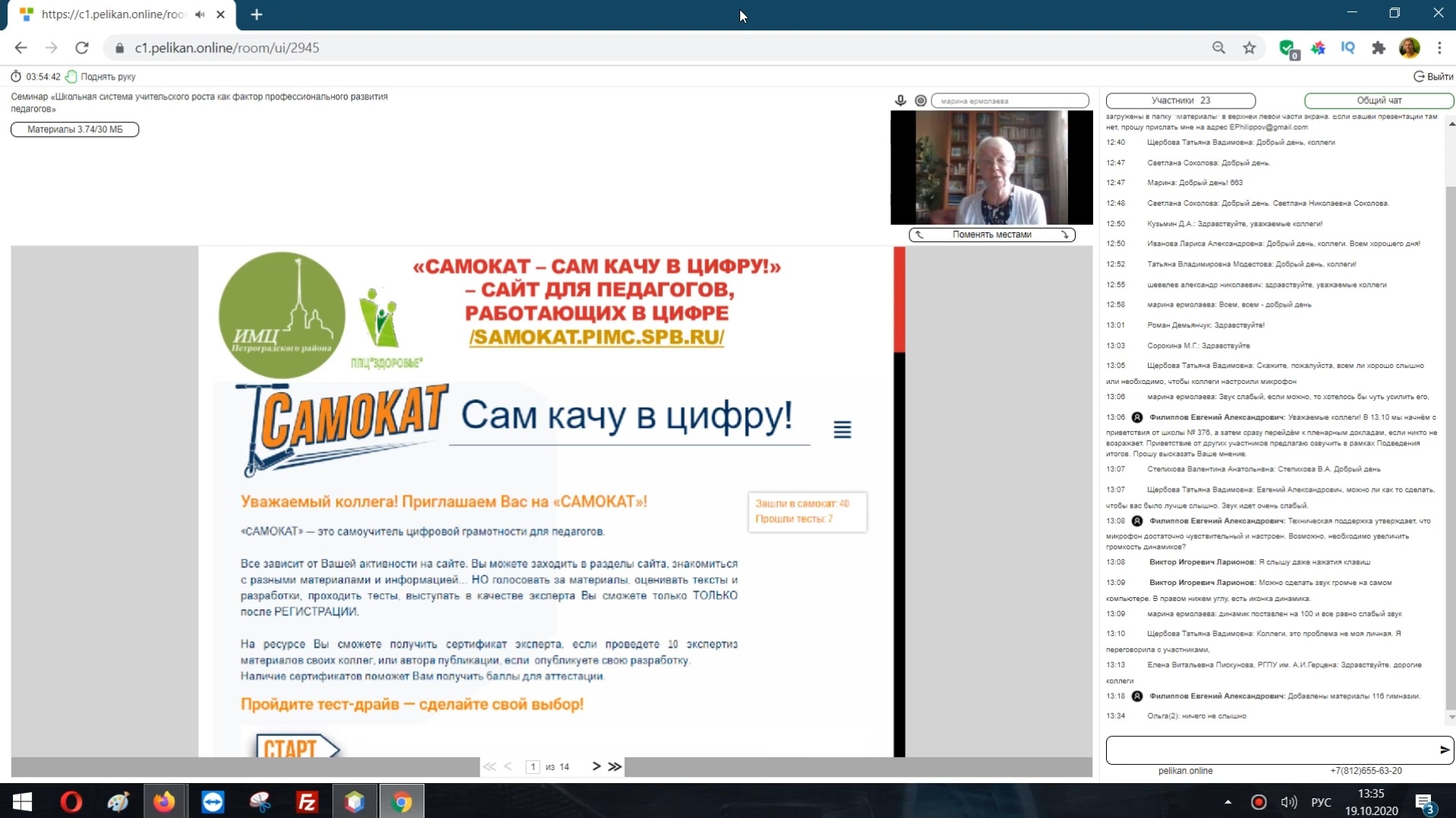Open FileZilla from the taskbar
1456x818 pixels.
click(307, 802)
